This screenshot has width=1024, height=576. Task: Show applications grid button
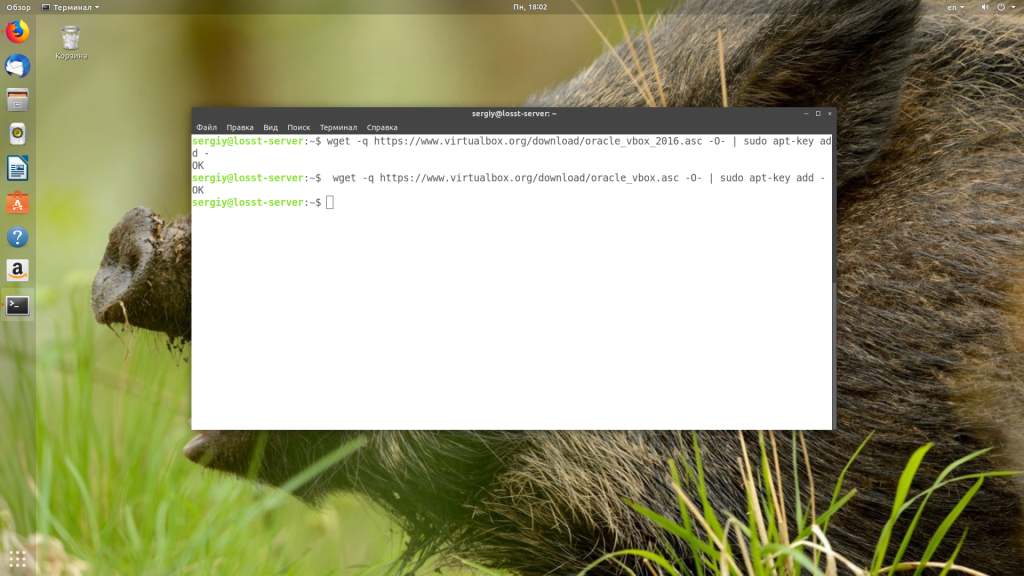[x=18, y=559]
